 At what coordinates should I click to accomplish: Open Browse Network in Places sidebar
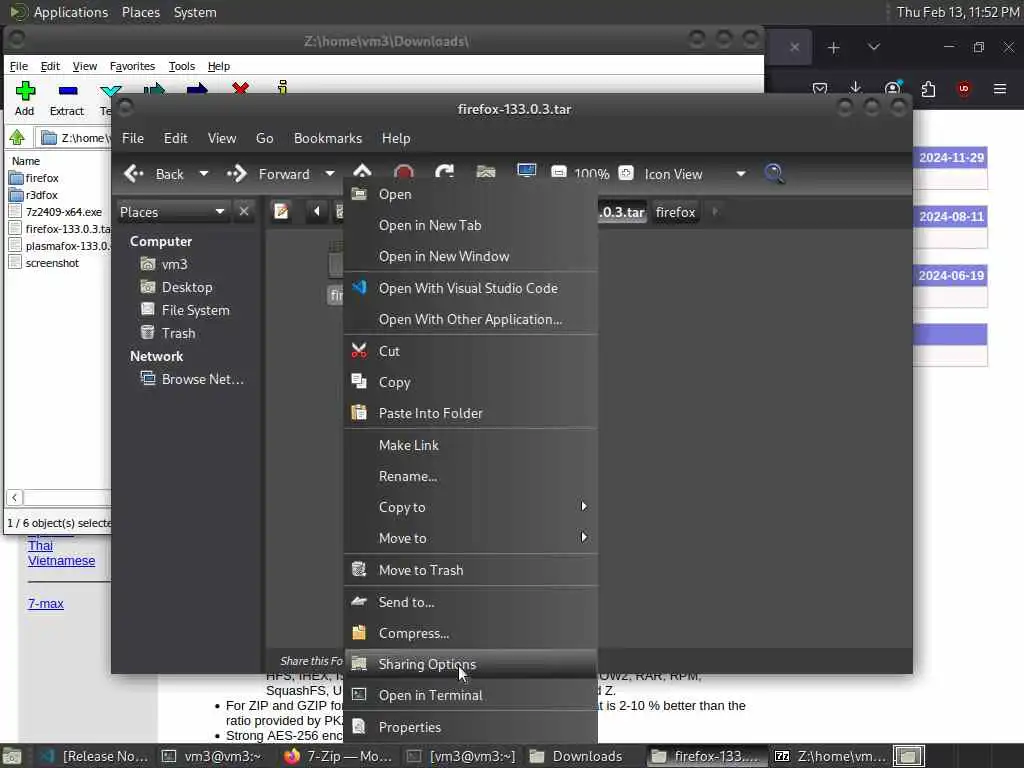click(202, 379)
